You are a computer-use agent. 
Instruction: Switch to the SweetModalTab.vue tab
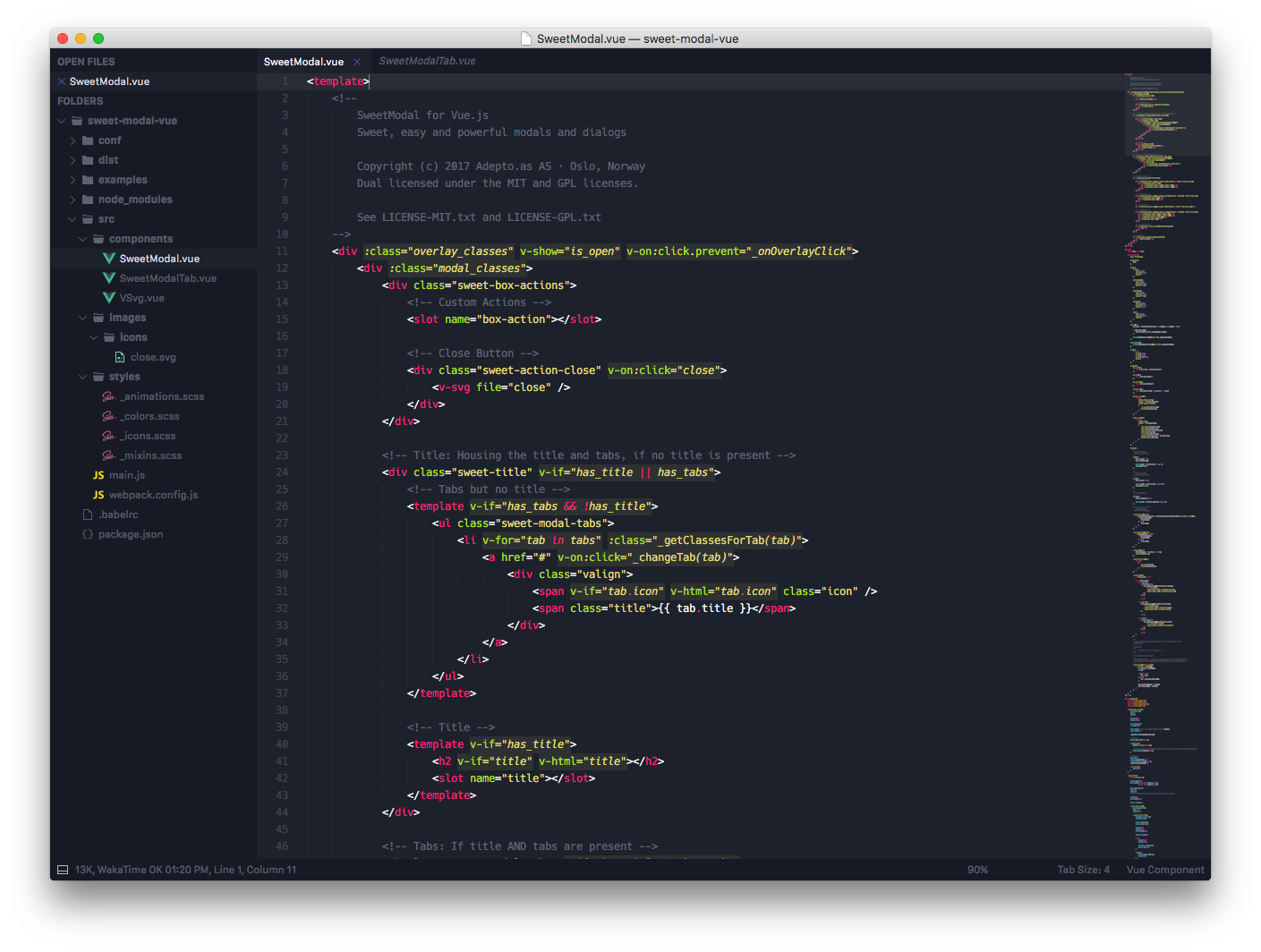(427, 61)
